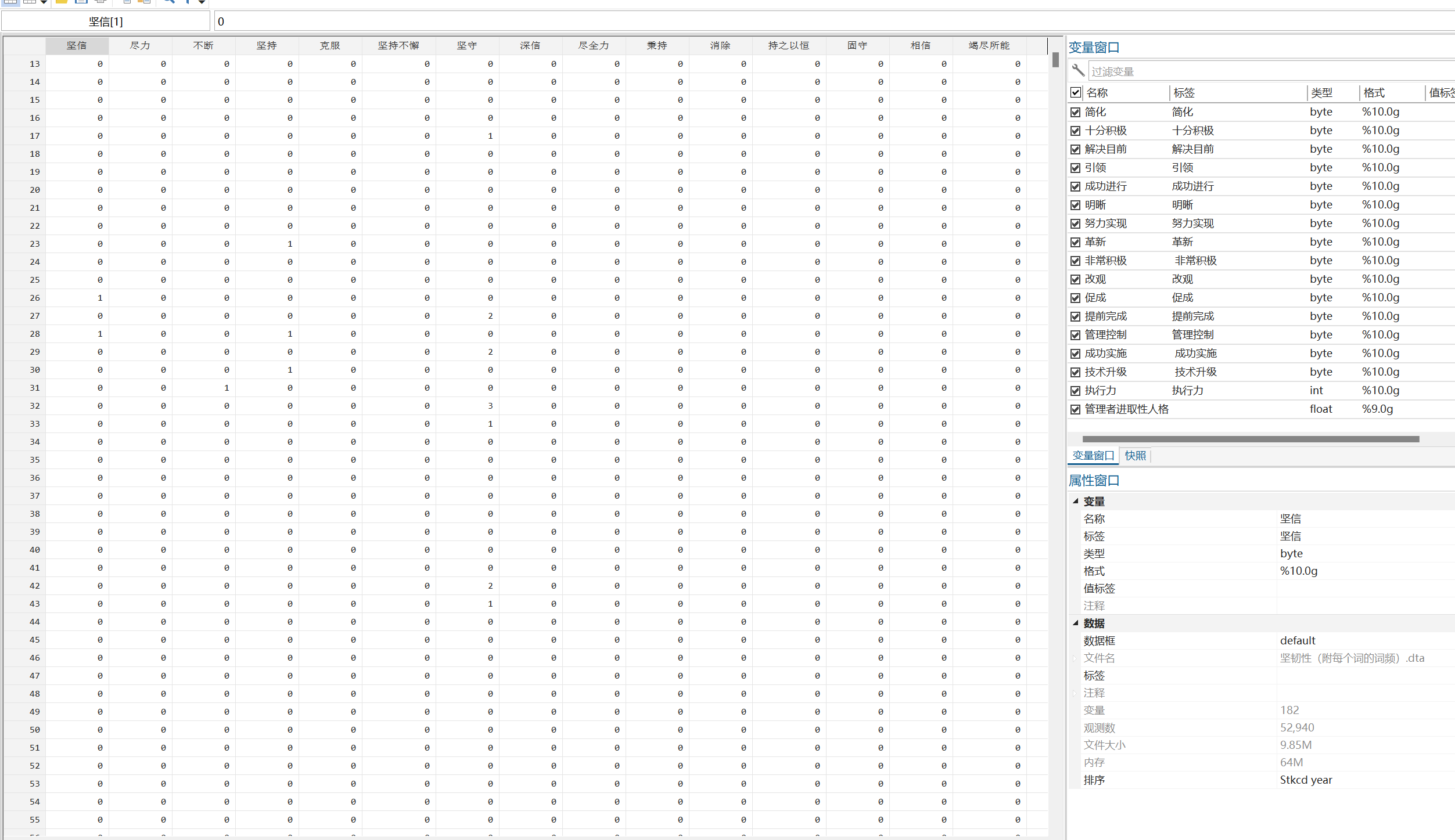Toggle the select-all checkbox beside 名称 header
Screen dimensions: 1455x840
1075,92
